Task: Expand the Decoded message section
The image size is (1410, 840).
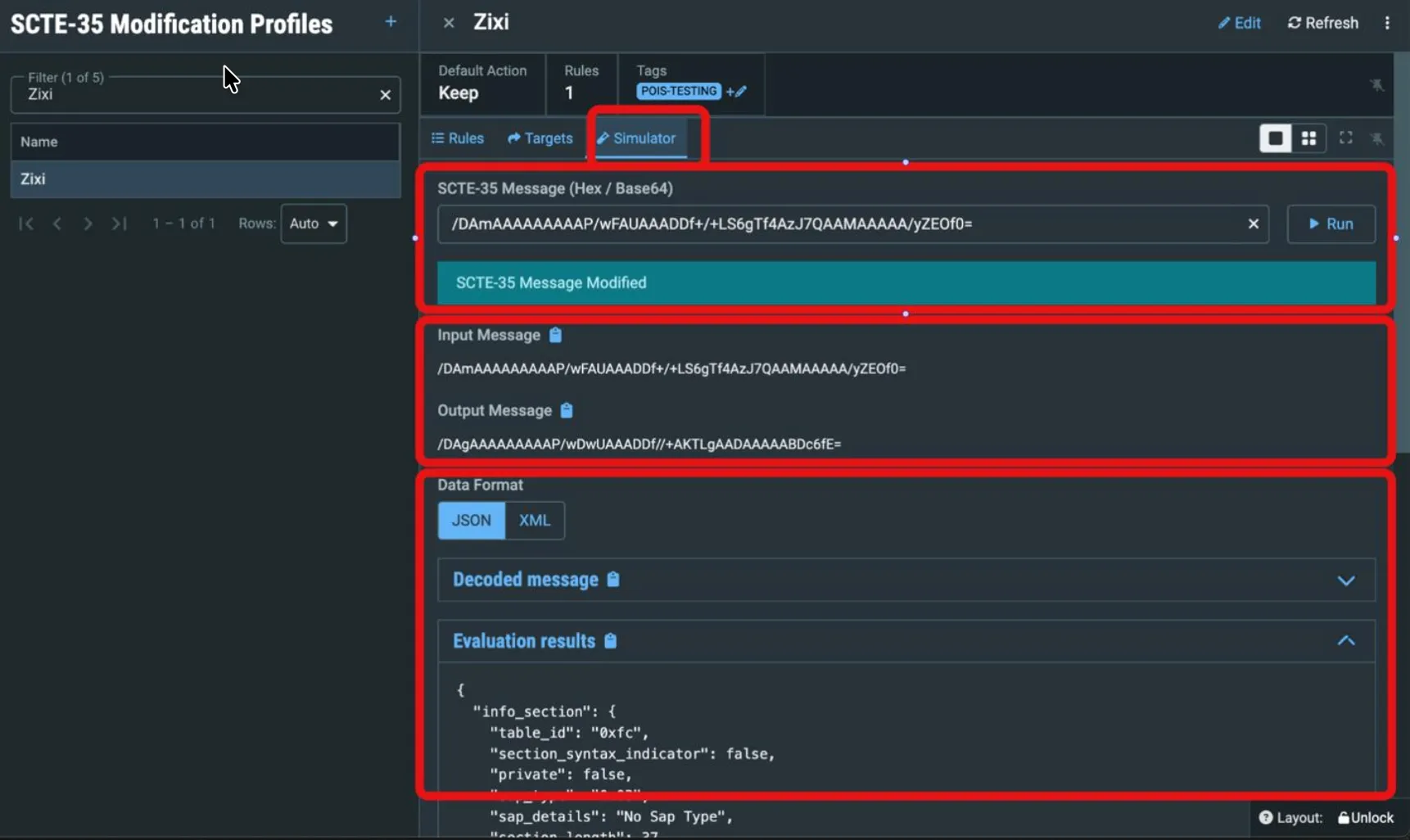Action: [x=1345, y=580]
